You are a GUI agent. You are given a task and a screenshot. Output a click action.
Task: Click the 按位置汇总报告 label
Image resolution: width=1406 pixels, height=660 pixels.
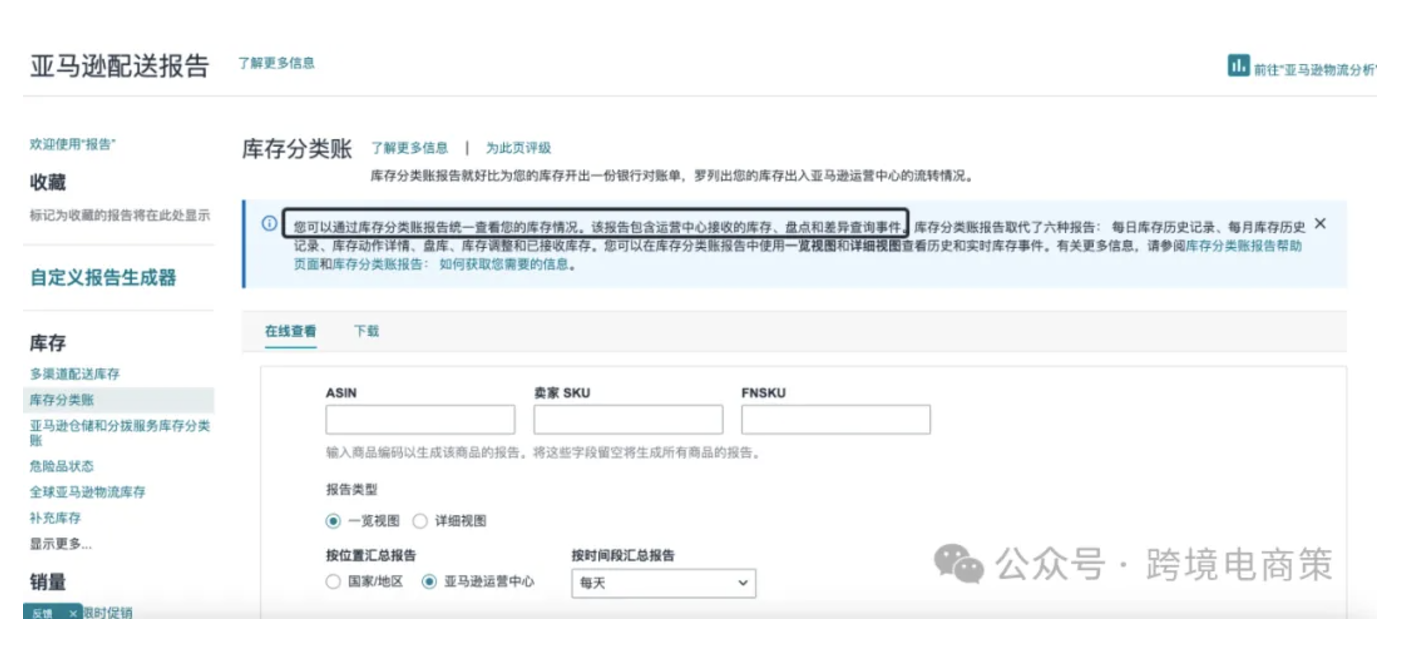pyautogui.click(x=371, y=555)
